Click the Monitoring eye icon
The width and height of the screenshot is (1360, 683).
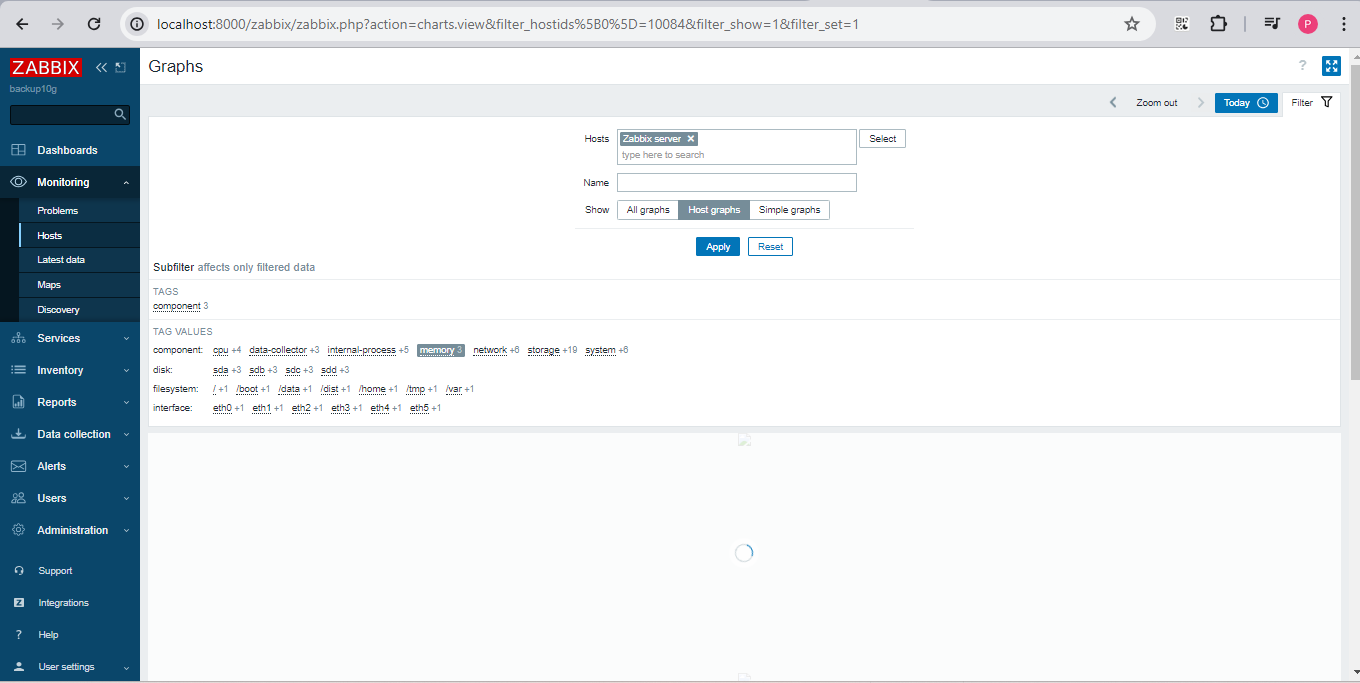pos(18,182)
